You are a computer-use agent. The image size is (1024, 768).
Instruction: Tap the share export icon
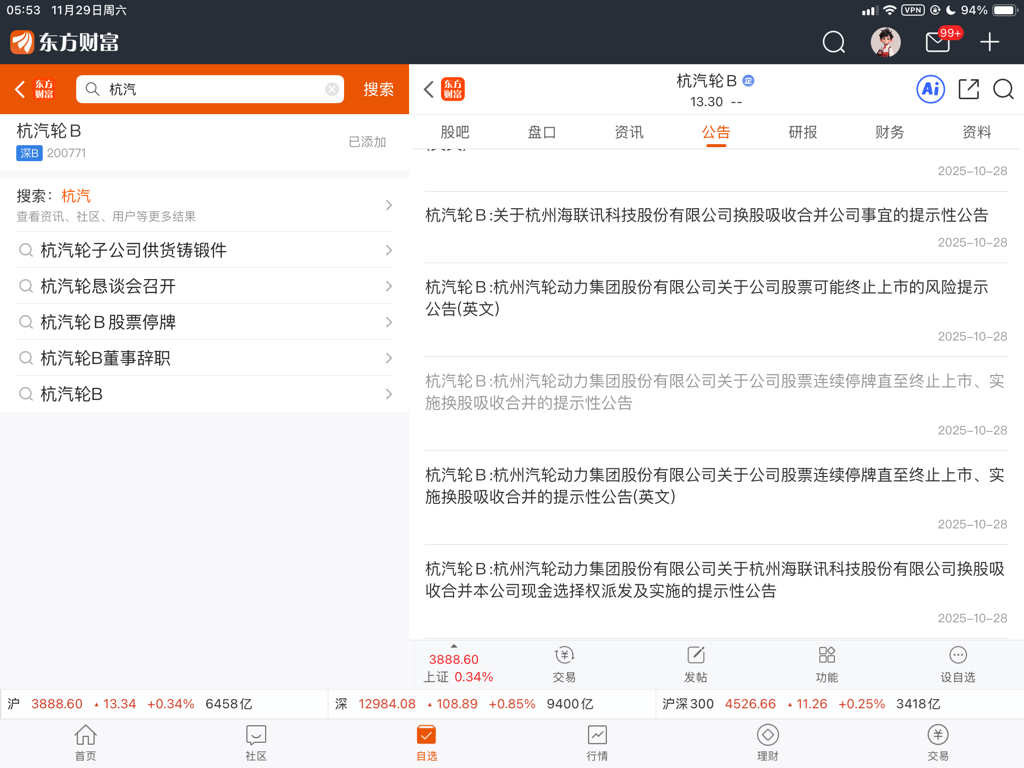(968, 89)
